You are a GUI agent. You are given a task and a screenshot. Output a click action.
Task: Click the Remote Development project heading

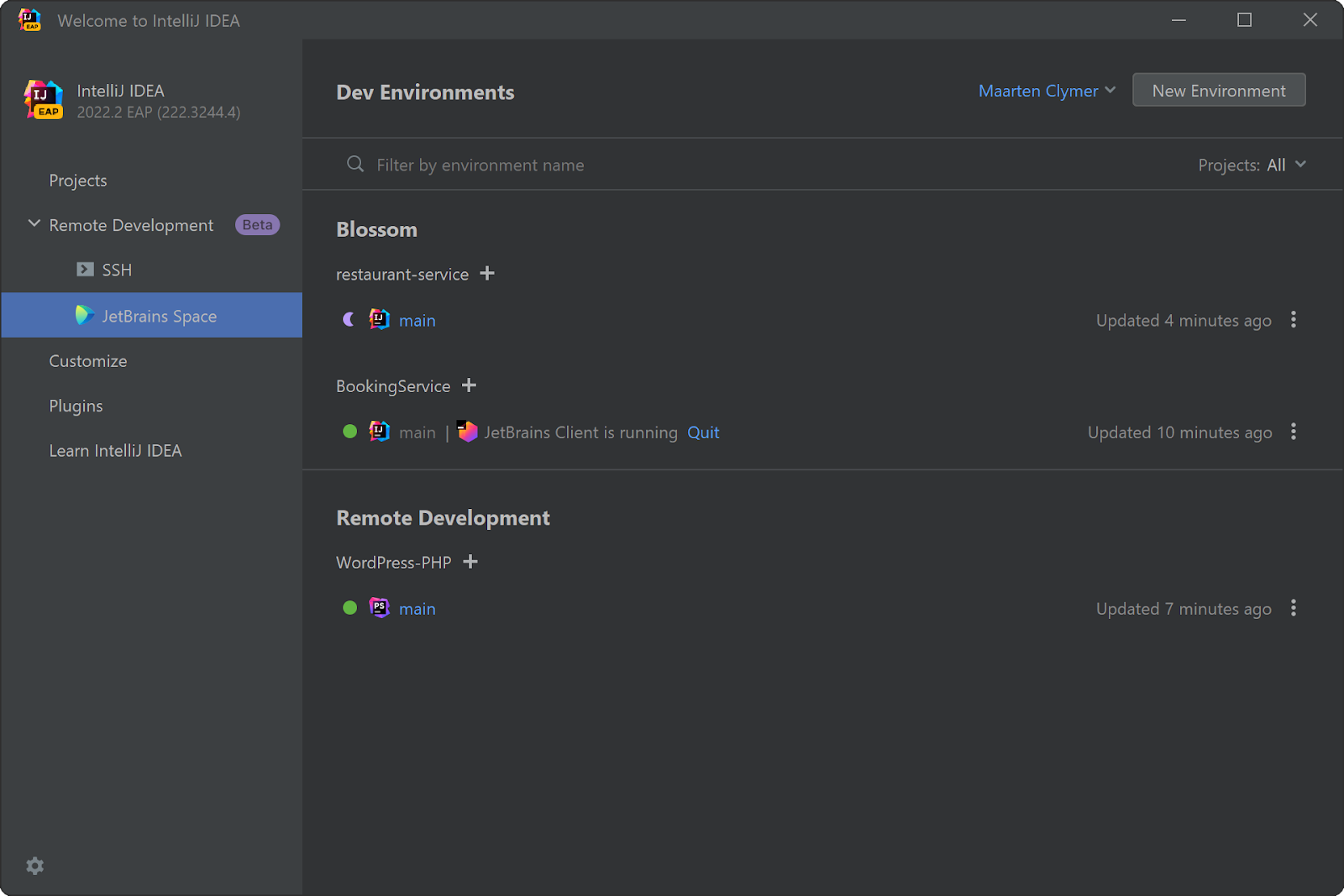443,518
